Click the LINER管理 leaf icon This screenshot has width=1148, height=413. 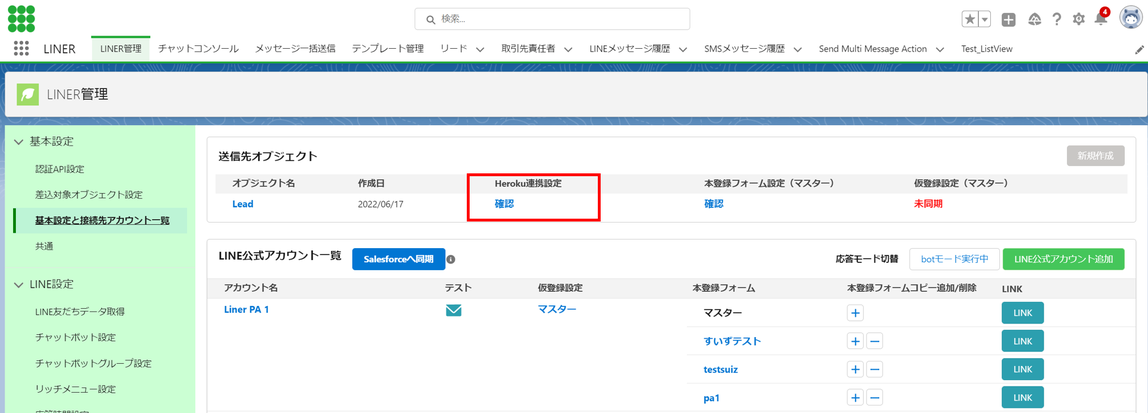(28, 94)
